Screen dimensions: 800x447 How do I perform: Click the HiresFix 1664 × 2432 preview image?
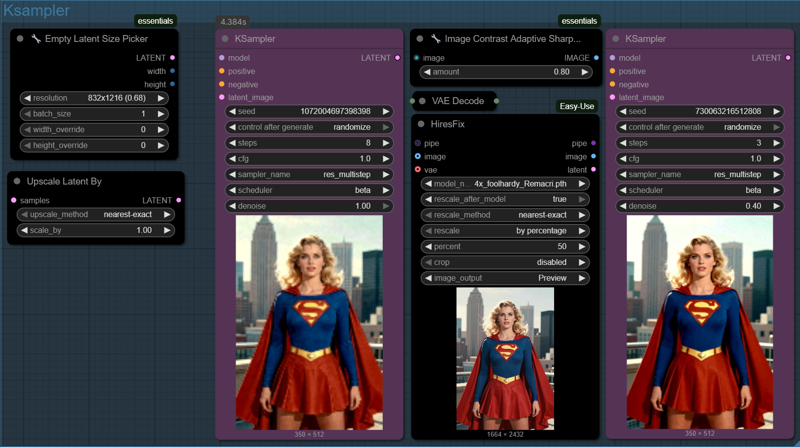pos(505,358)
